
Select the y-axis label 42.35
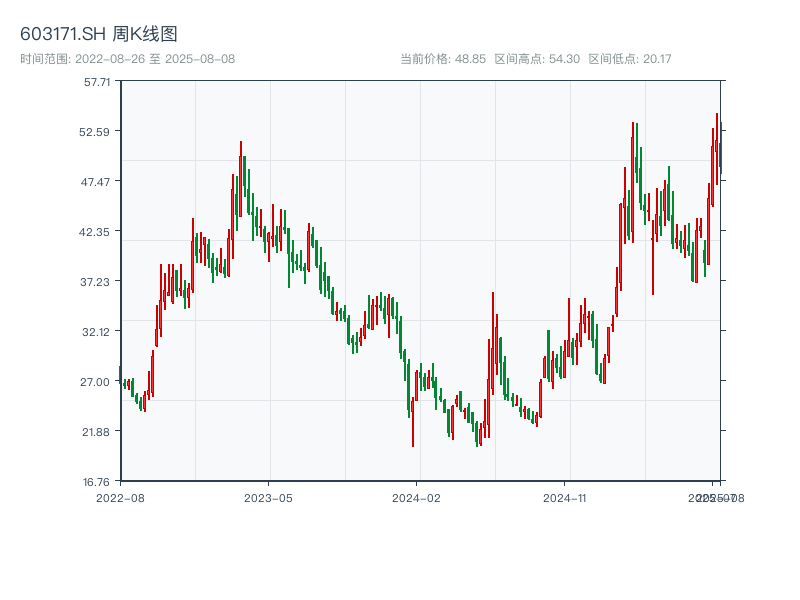(x=94, y=232)
